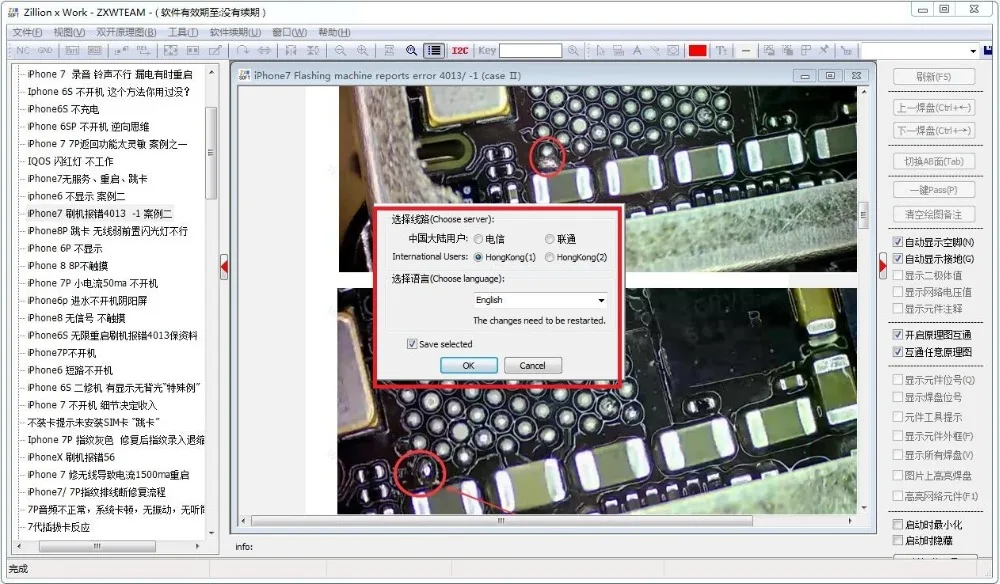Select the line drawing tool
This screenshot has width=1000, height=584.
[x=655, y=50]
